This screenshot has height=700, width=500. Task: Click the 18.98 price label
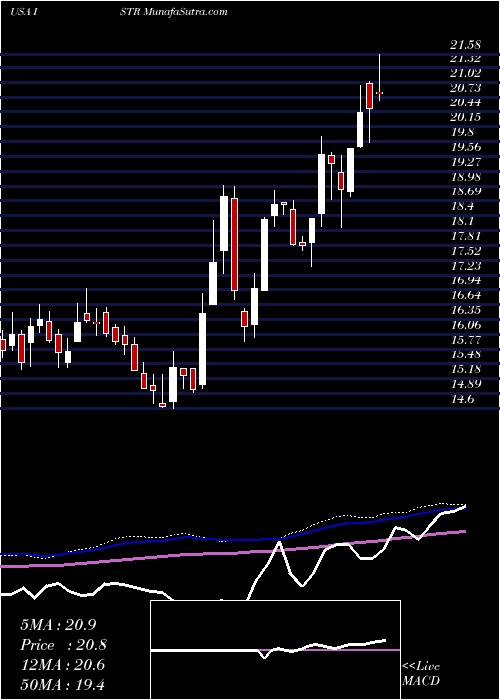pos(466,177)
